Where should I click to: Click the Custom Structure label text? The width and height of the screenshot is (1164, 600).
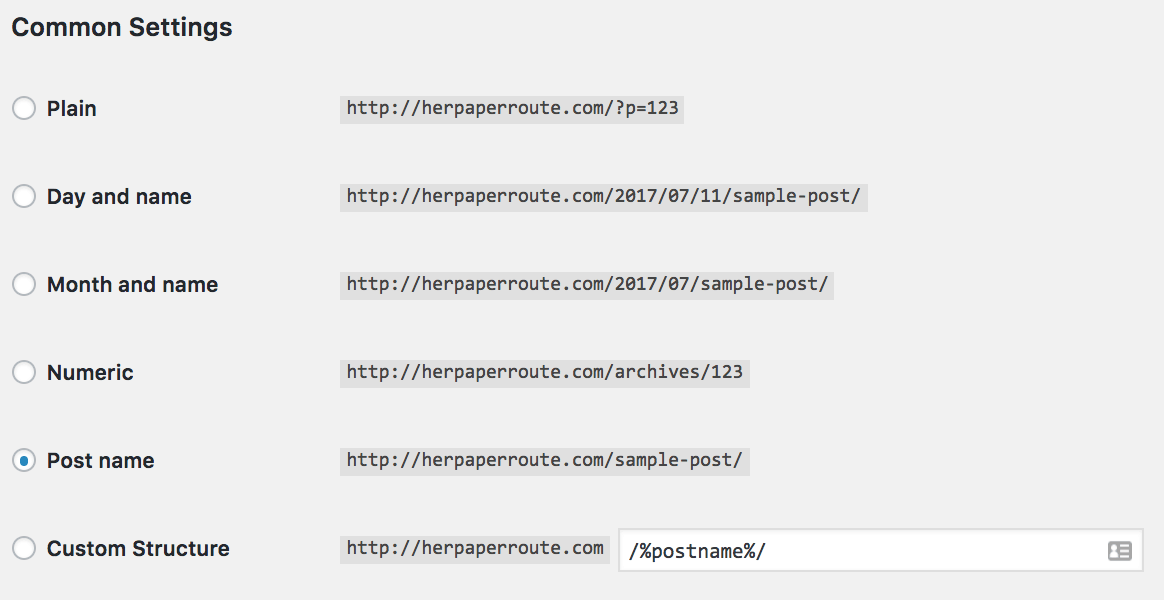click(138, 549)
